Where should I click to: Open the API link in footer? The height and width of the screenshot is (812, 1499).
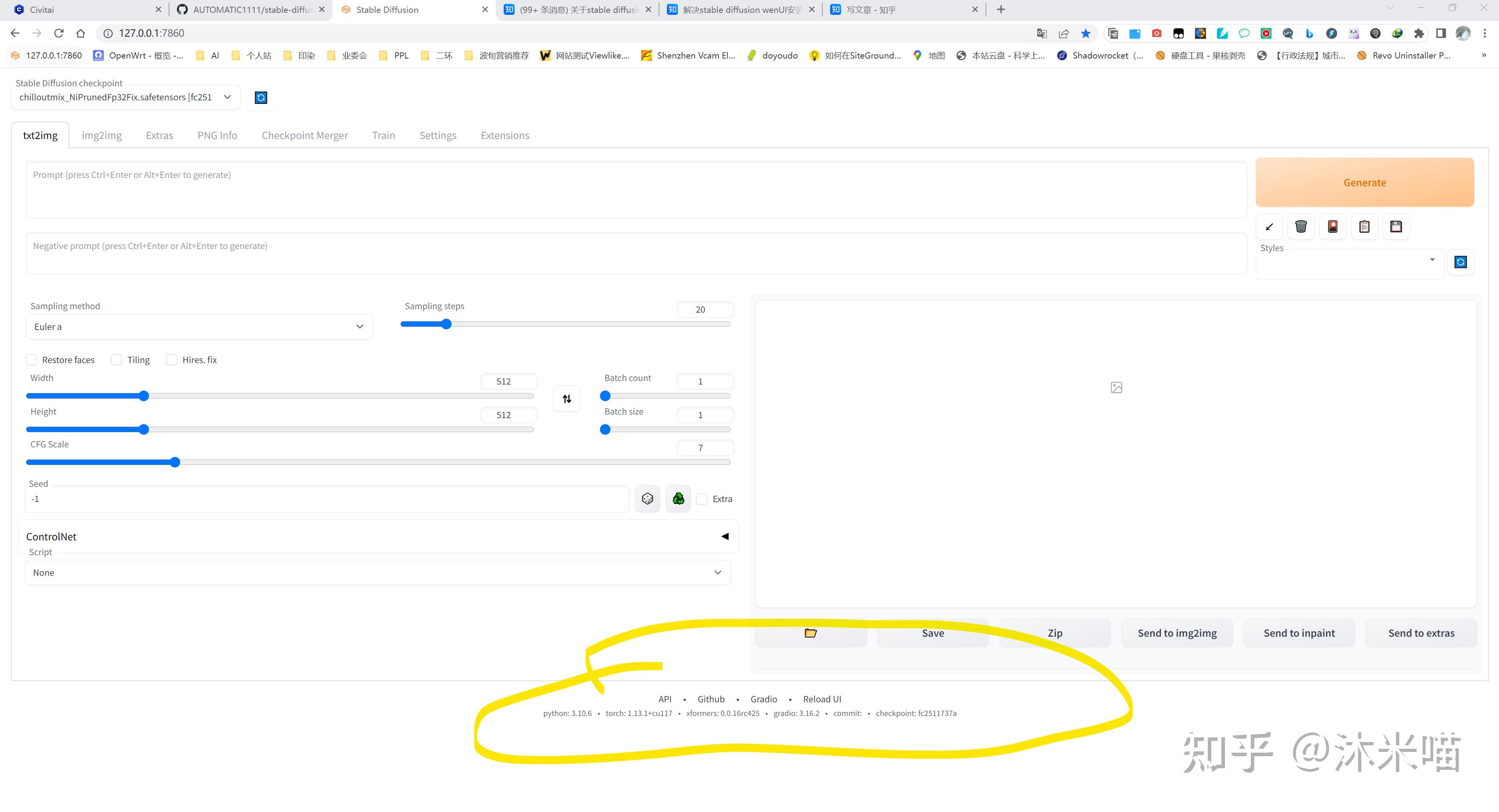665,698
